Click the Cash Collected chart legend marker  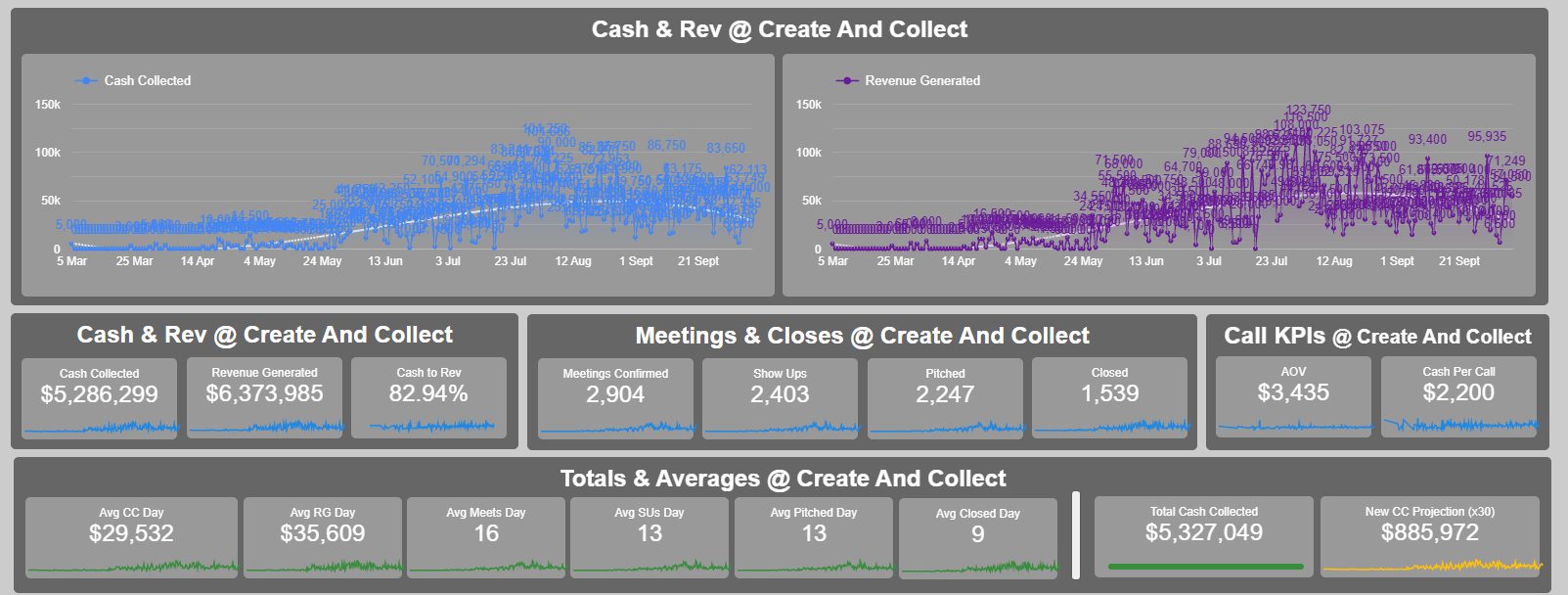click(86, 80)
